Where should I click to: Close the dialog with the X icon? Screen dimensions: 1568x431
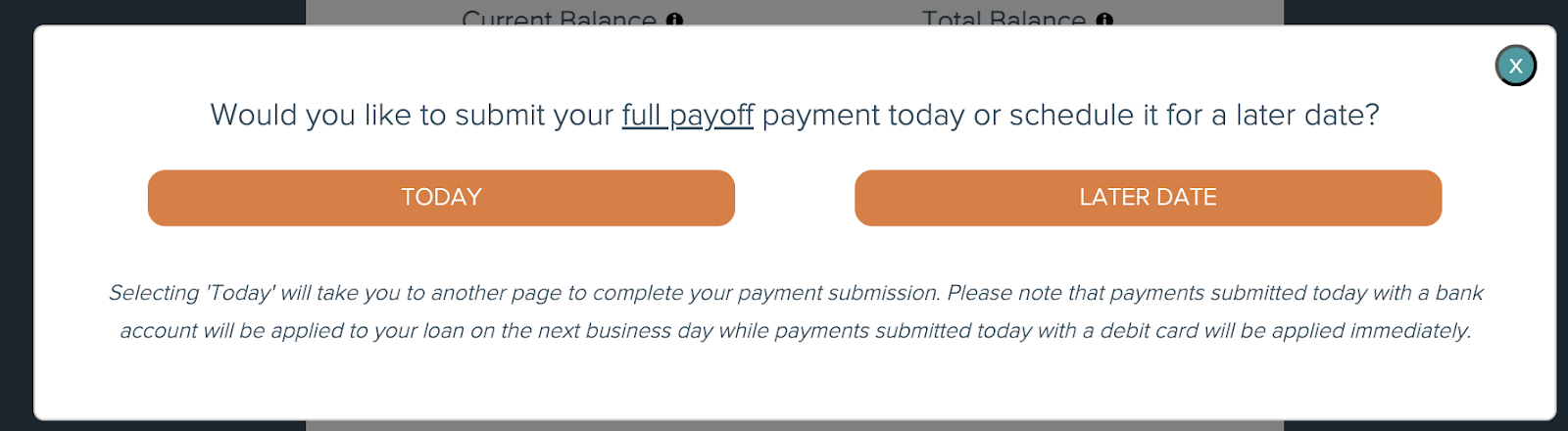point(1515,66)
